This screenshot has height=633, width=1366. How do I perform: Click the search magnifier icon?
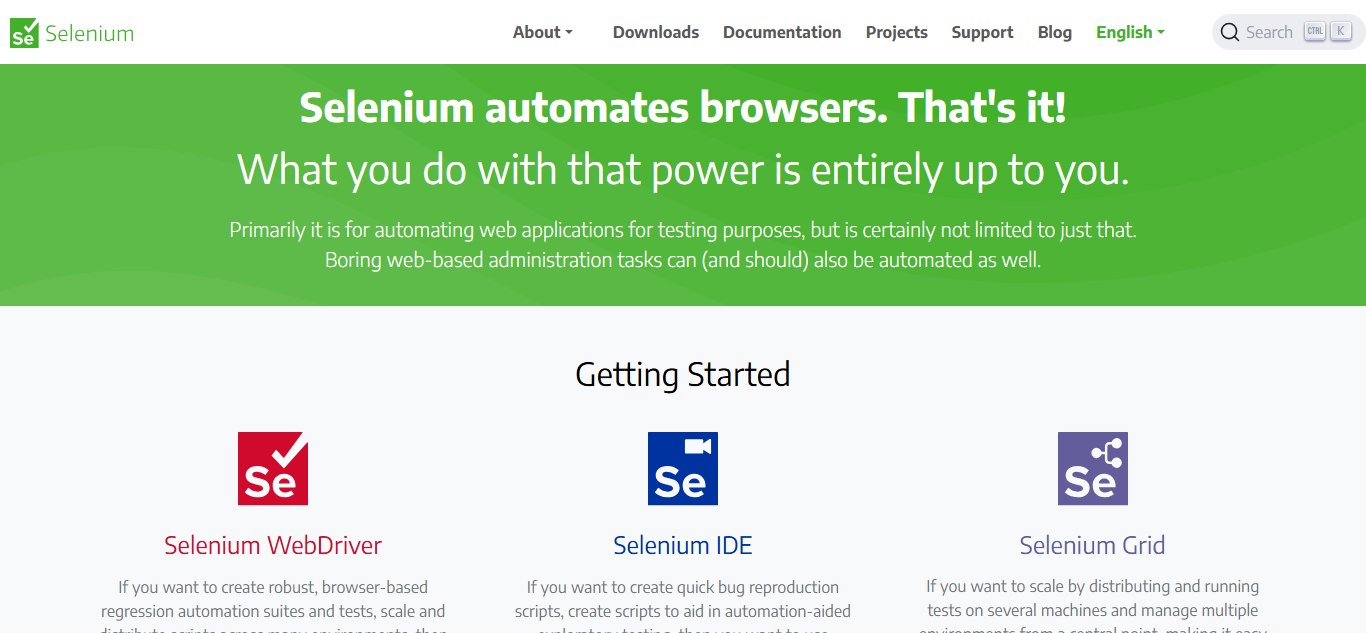(1229, 31)
